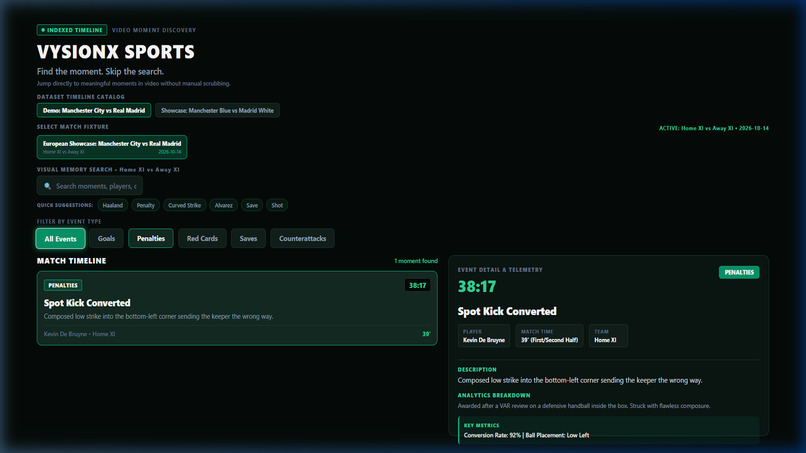Filter events by Red Cards
Image resolution: width=806 pixels, height=453 pixels.
click(202, 239)
